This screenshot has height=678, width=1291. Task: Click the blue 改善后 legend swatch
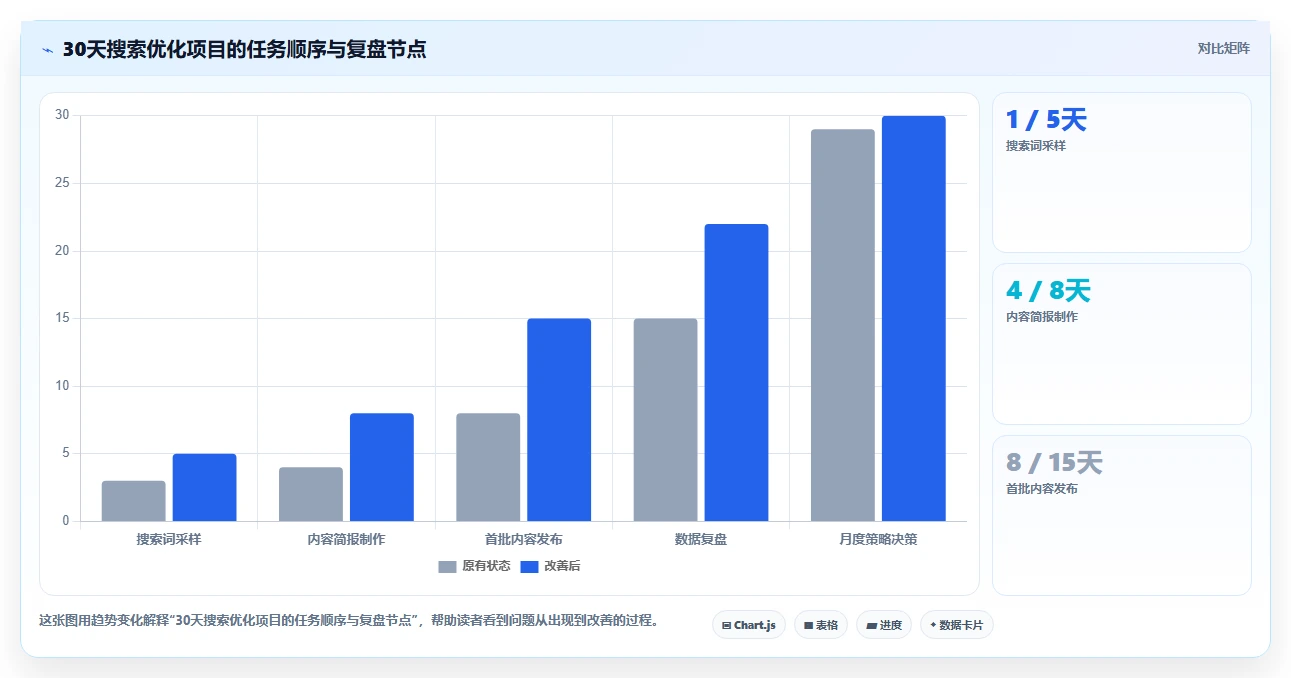tap(529, 567)
